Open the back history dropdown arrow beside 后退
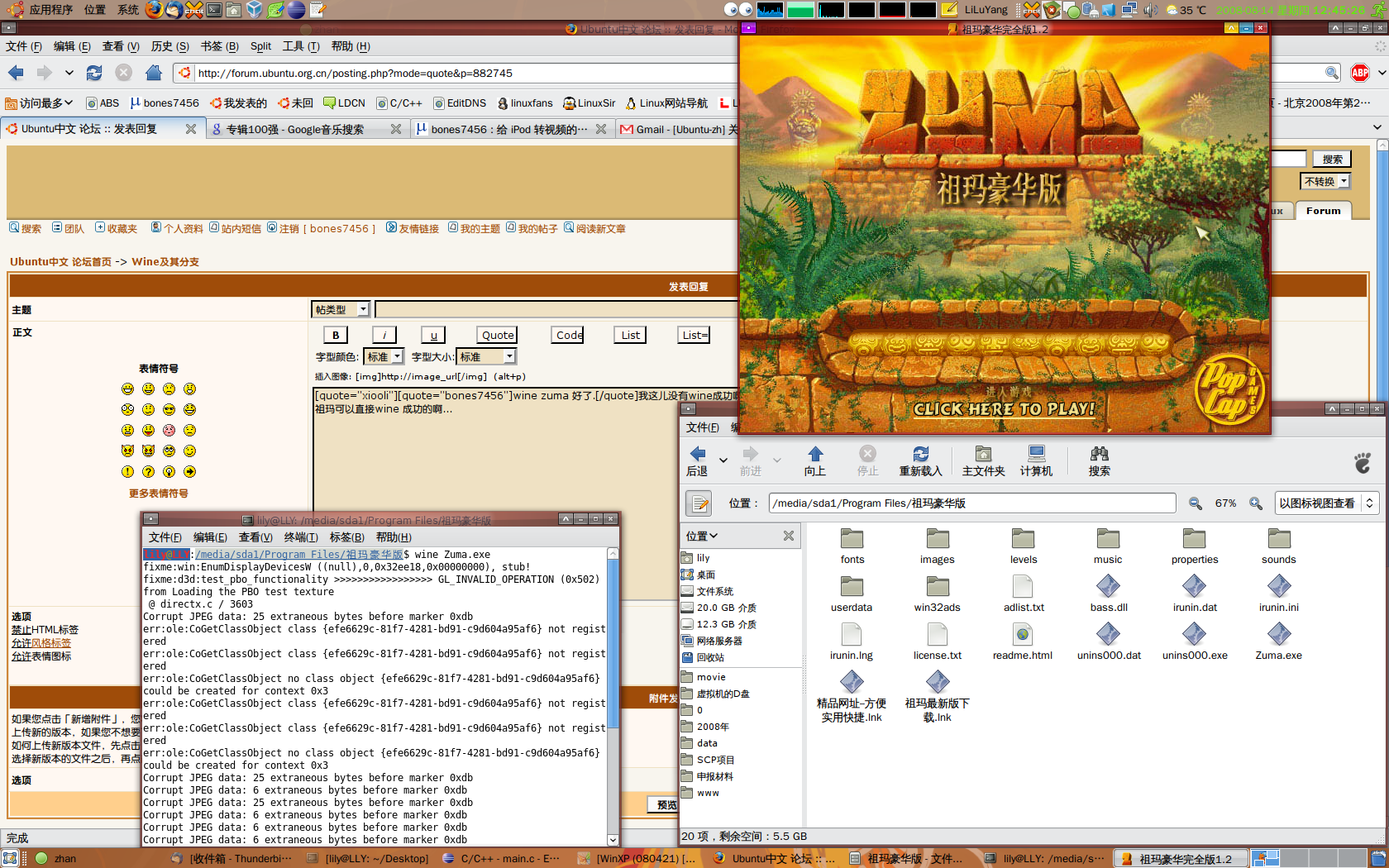 723,460
